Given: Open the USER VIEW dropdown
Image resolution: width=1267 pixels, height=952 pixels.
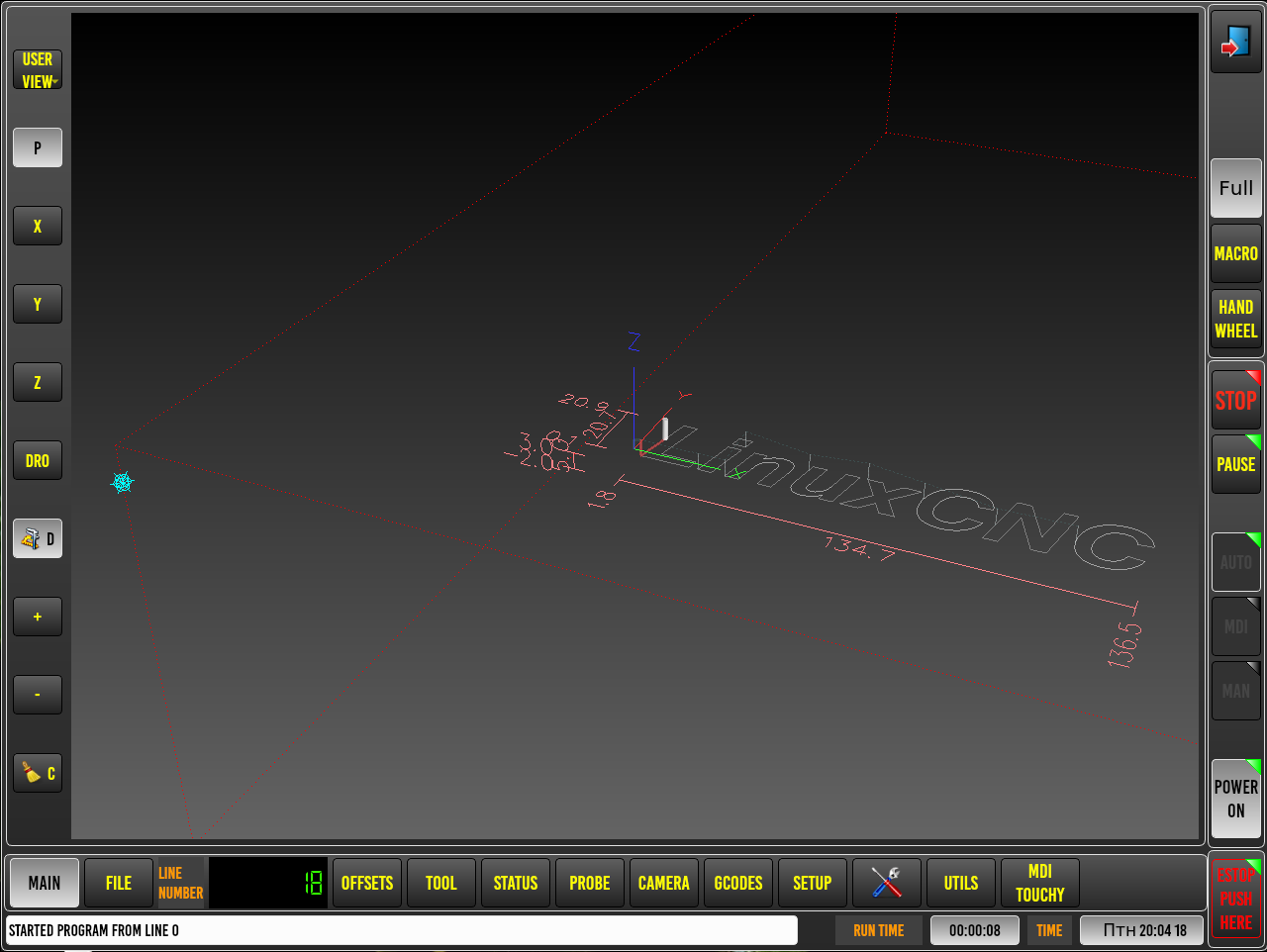Looking at the screenshot, I should click(x=38, y=70).
